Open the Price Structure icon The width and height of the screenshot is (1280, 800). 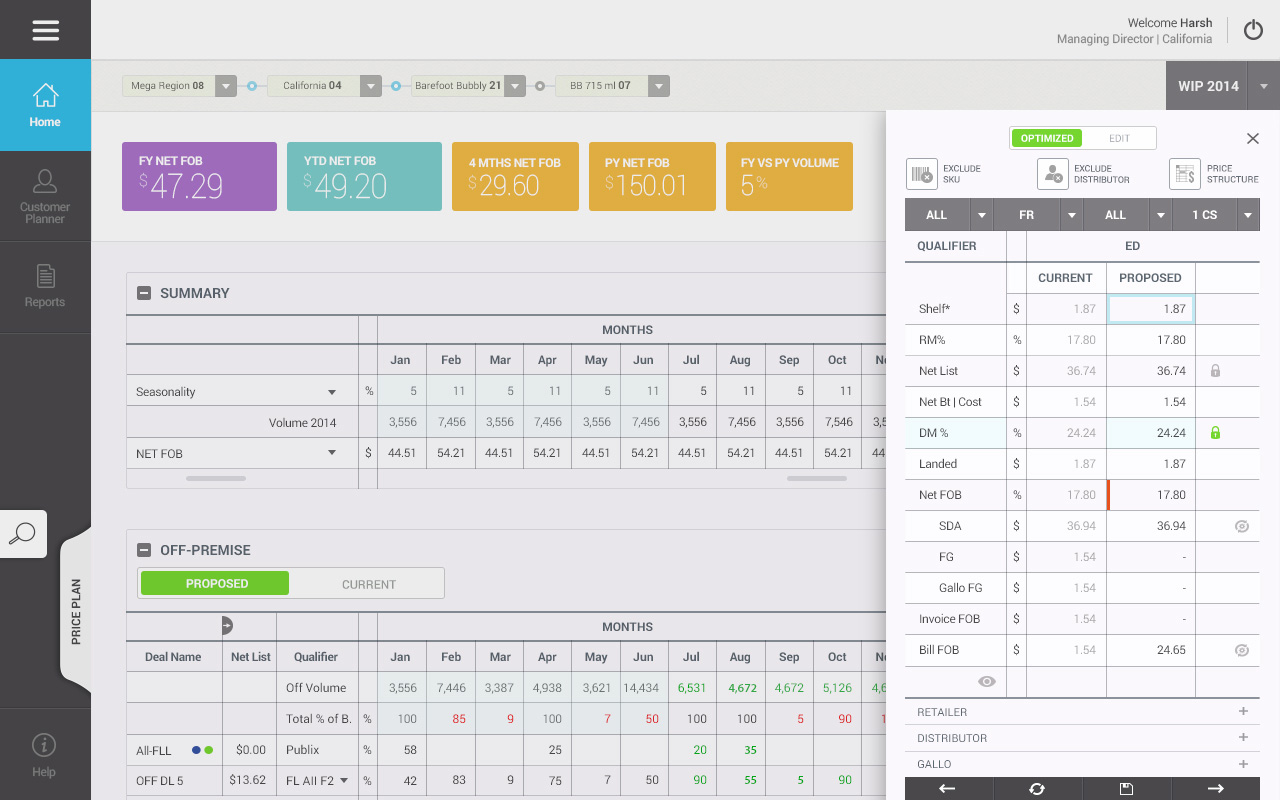(x=1184, y=174)
